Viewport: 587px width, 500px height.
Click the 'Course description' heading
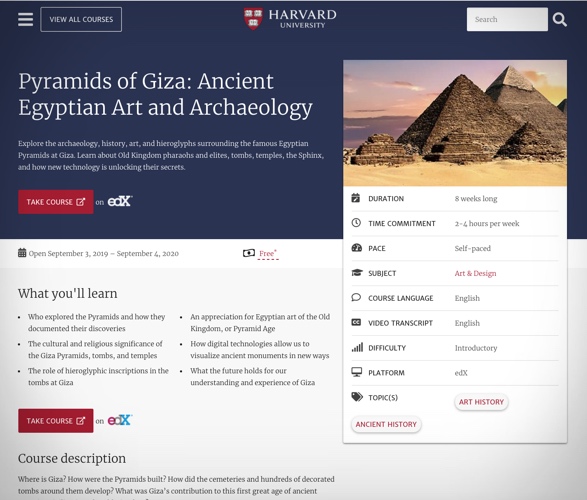pos(72,458)
